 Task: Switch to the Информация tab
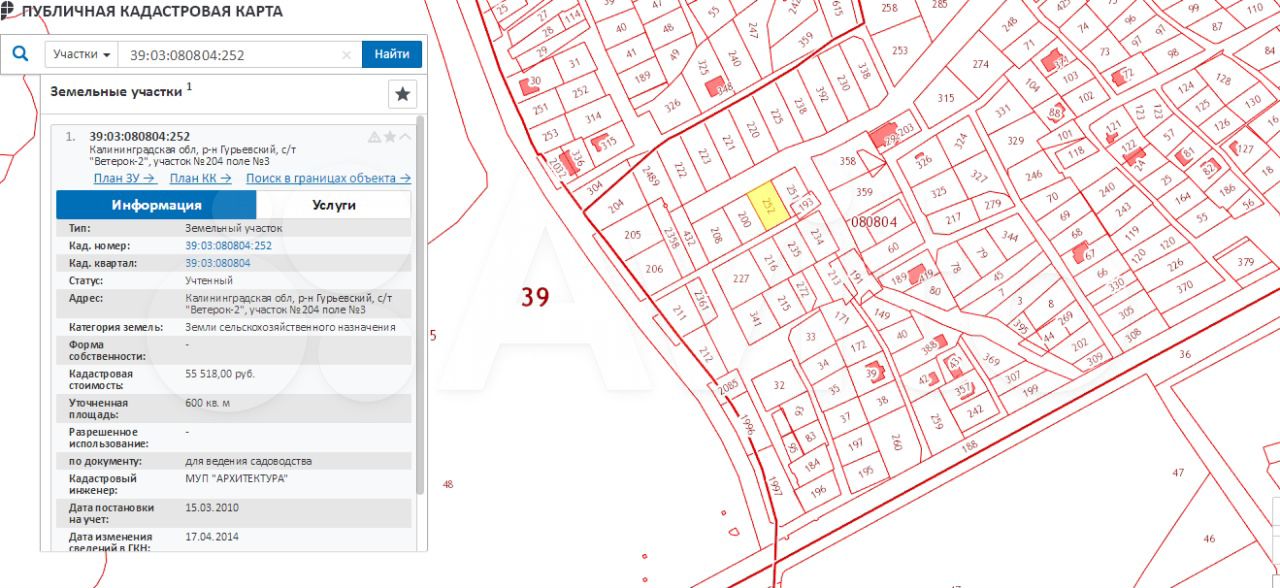(x=156, y=205)
